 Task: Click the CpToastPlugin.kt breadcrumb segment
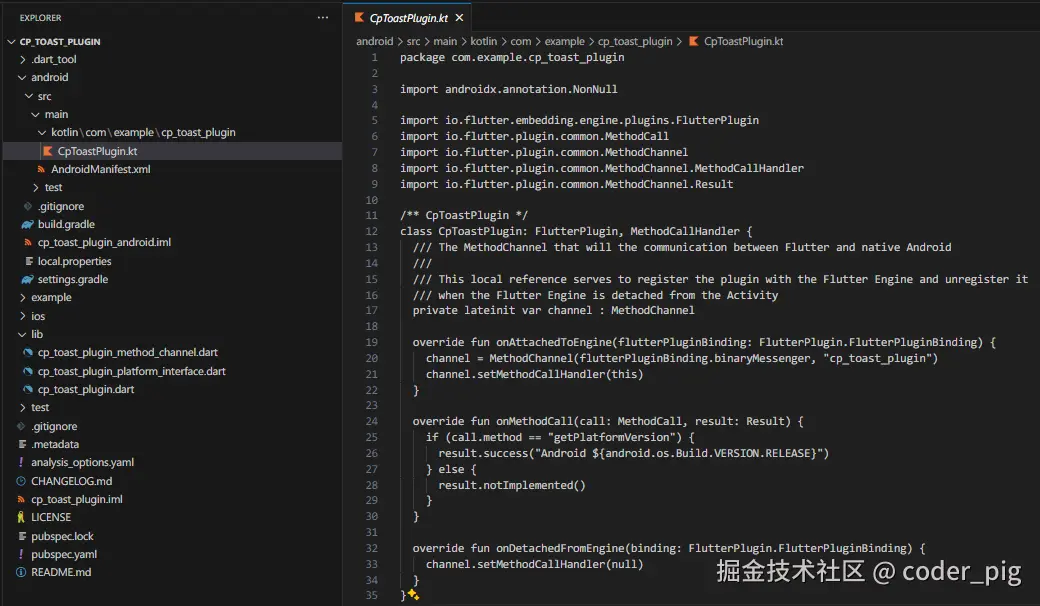[743, 41]
